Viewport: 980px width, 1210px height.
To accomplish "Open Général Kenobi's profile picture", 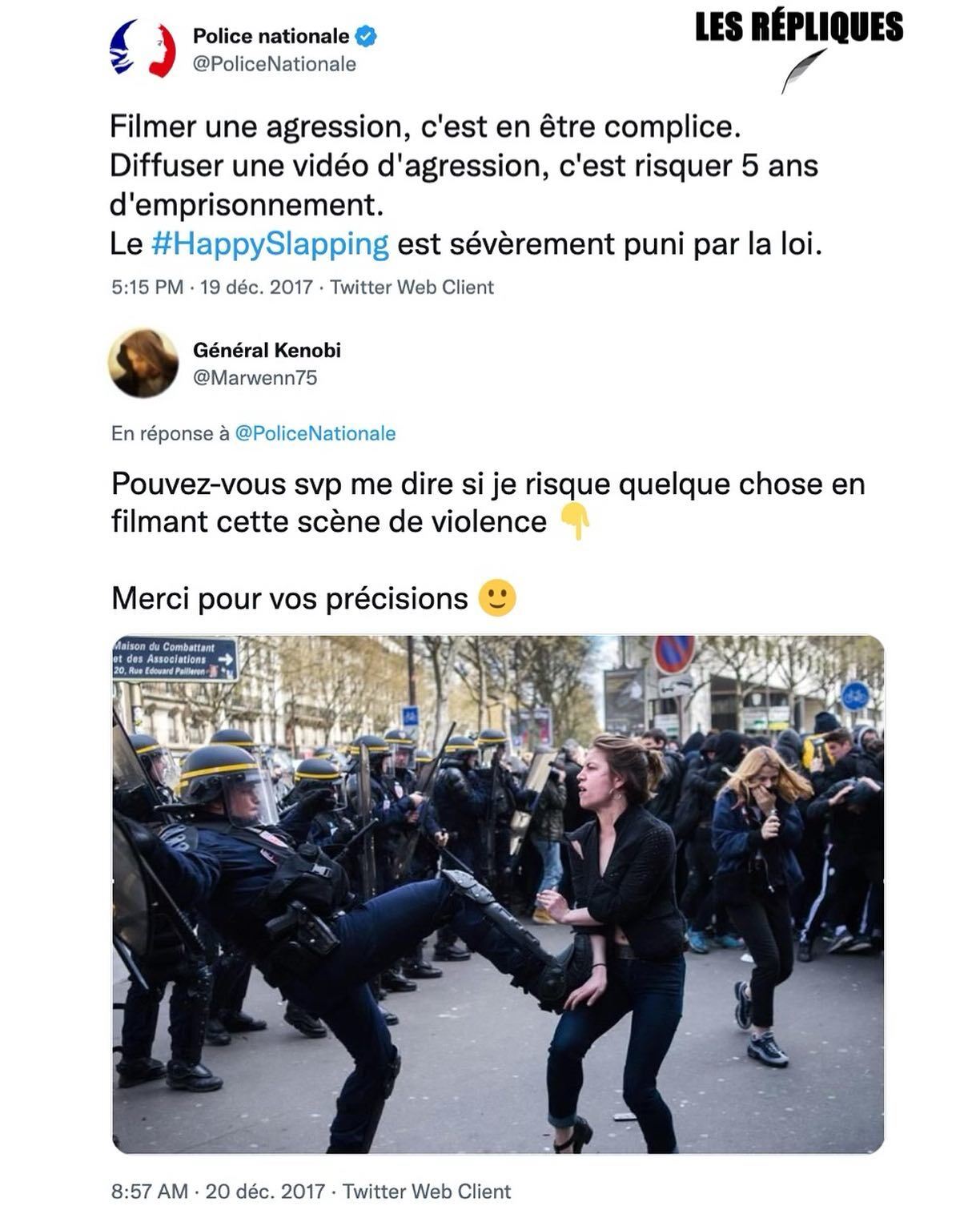I will [143, 363].
